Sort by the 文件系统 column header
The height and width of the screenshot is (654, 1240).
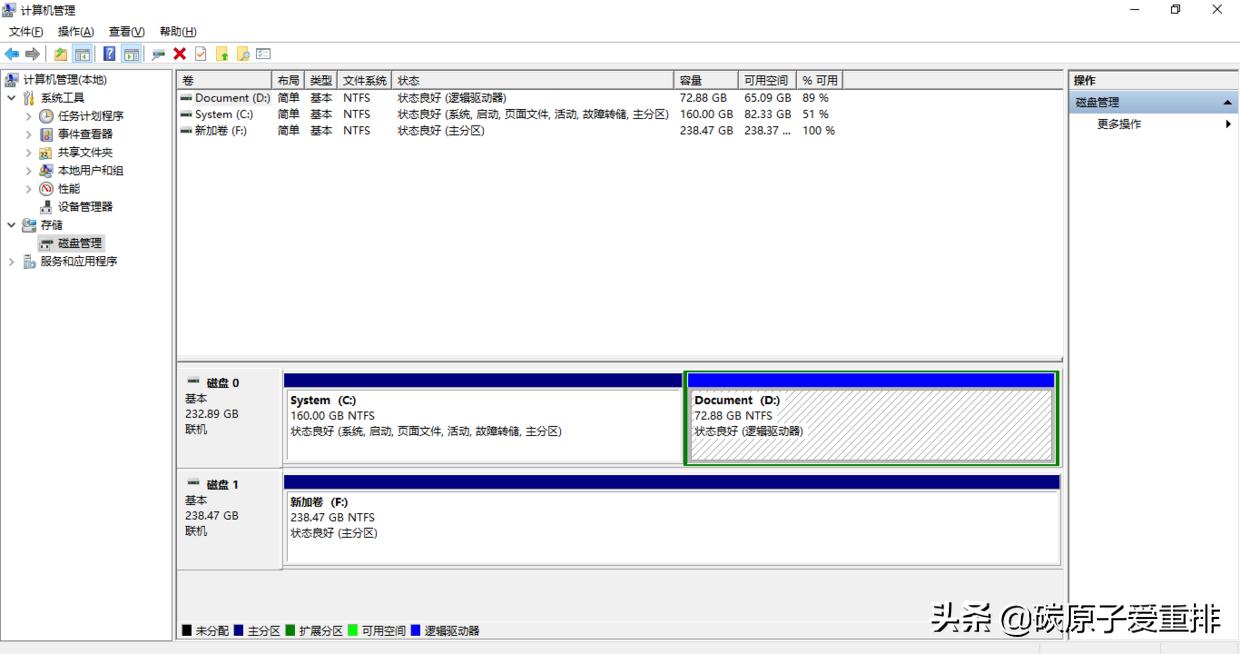365,80
